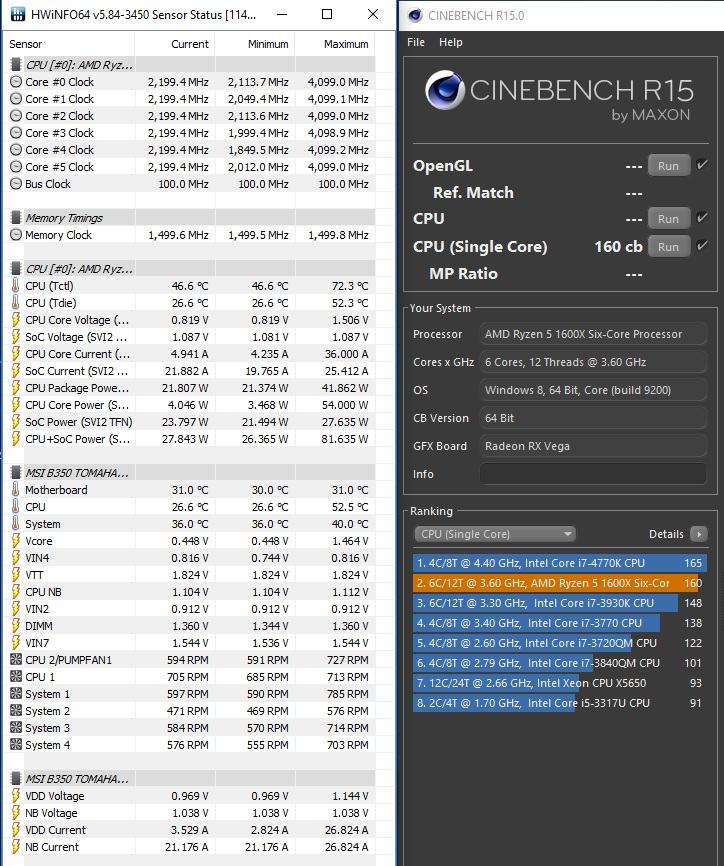Click the first CPU [#0] AMD Ryz group chip icon
Screen dimensions: 724x866
pos(16,65)
